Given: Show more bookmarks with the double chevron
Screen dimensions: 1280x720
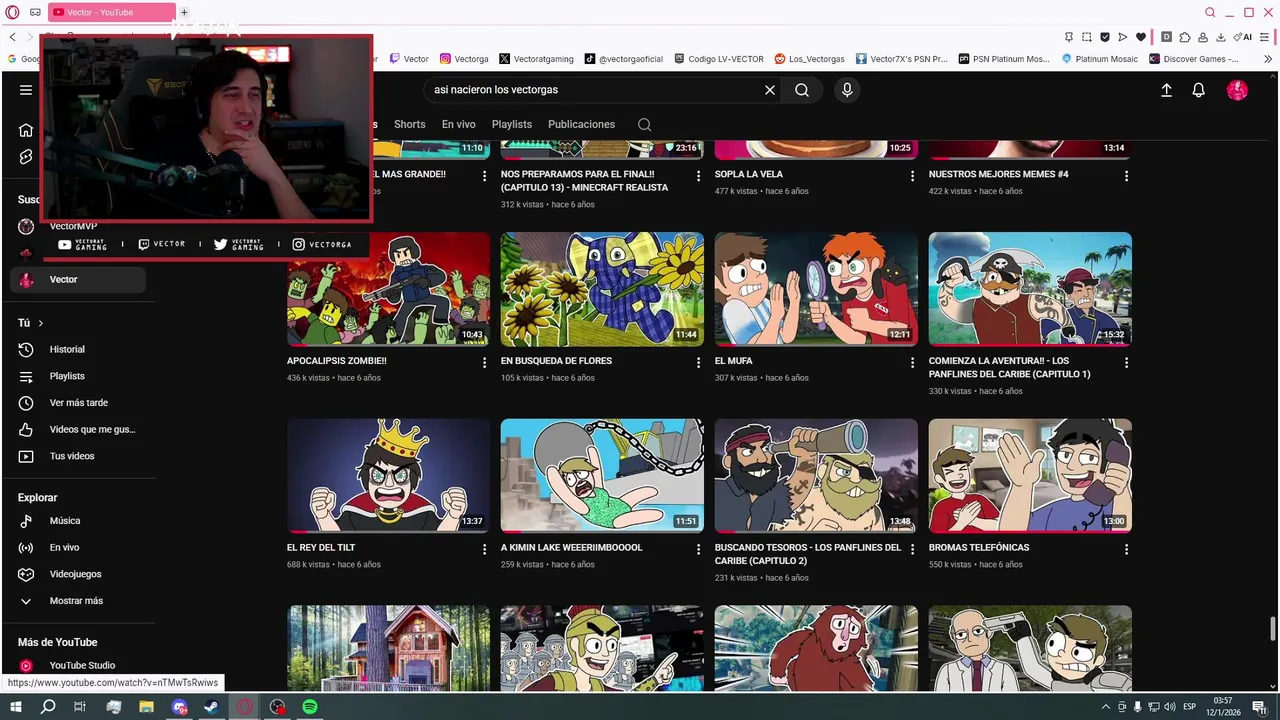Looking at the screenshot, I should (x=1269, y=59).
